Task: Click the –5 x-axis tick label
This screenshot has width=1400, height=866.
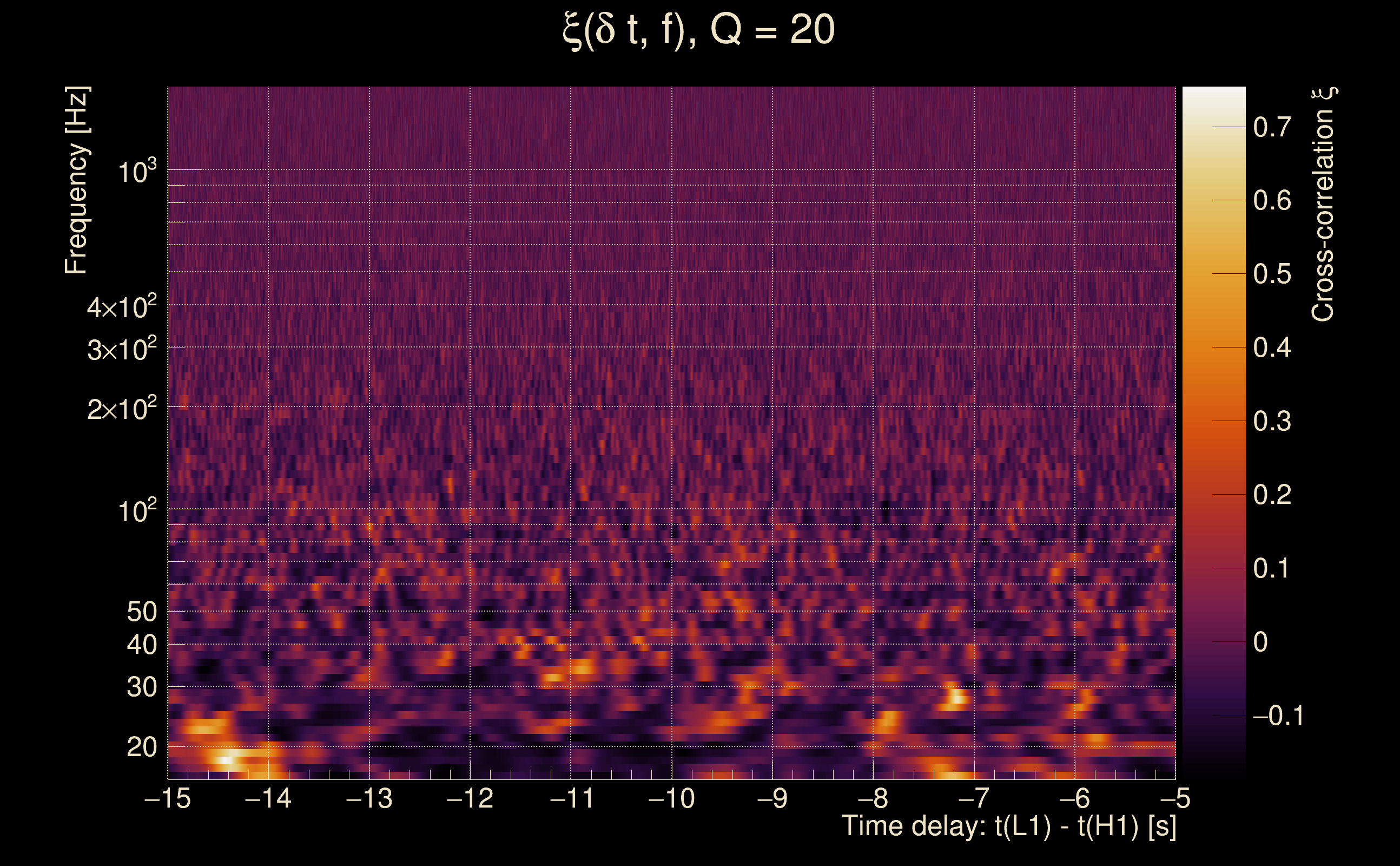Action: [1174, 798]
